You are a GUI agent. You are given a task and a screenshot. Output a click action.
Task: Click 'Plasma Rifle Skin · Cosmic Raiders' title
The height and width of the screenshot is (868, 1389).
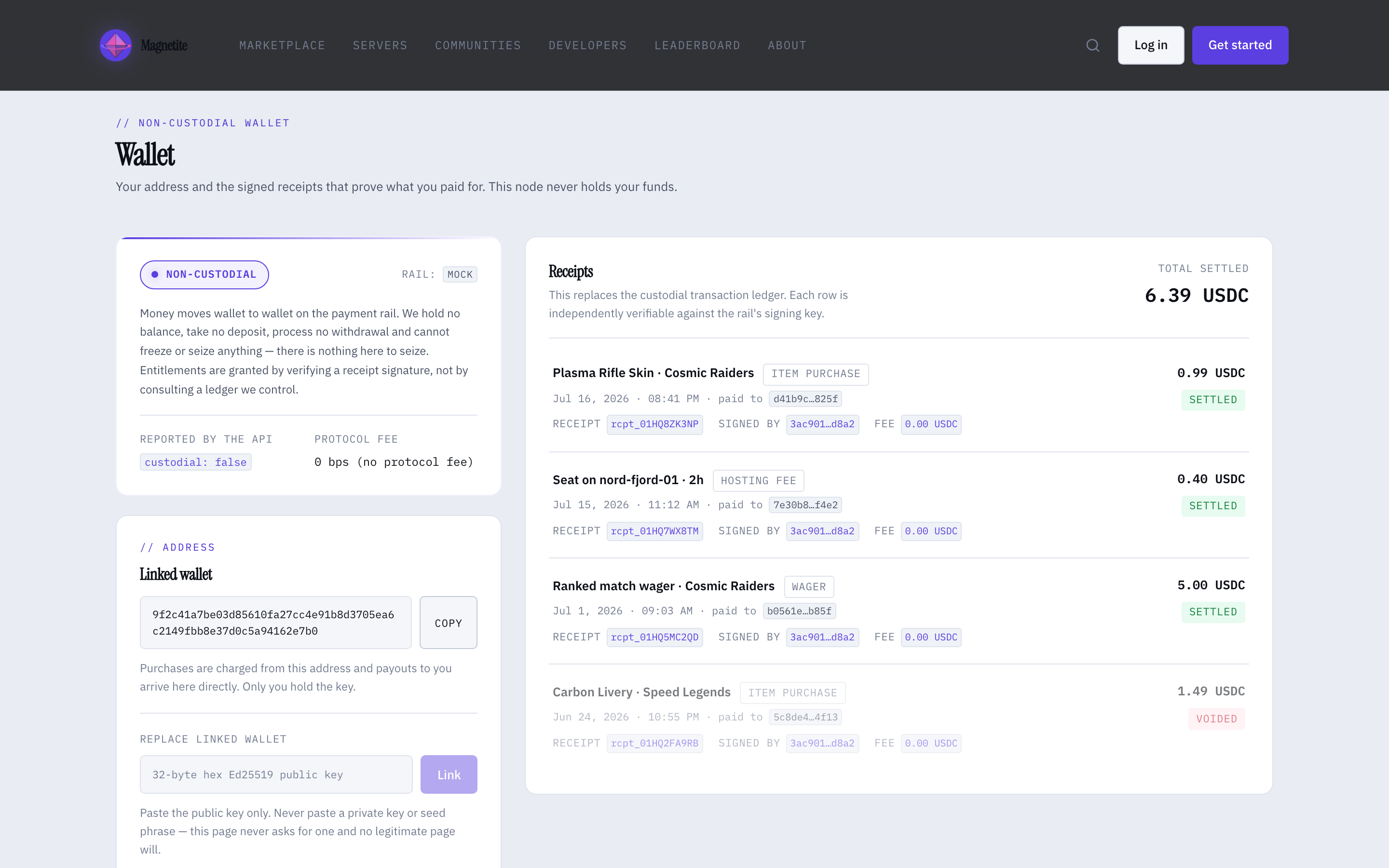tap(653, 373)
